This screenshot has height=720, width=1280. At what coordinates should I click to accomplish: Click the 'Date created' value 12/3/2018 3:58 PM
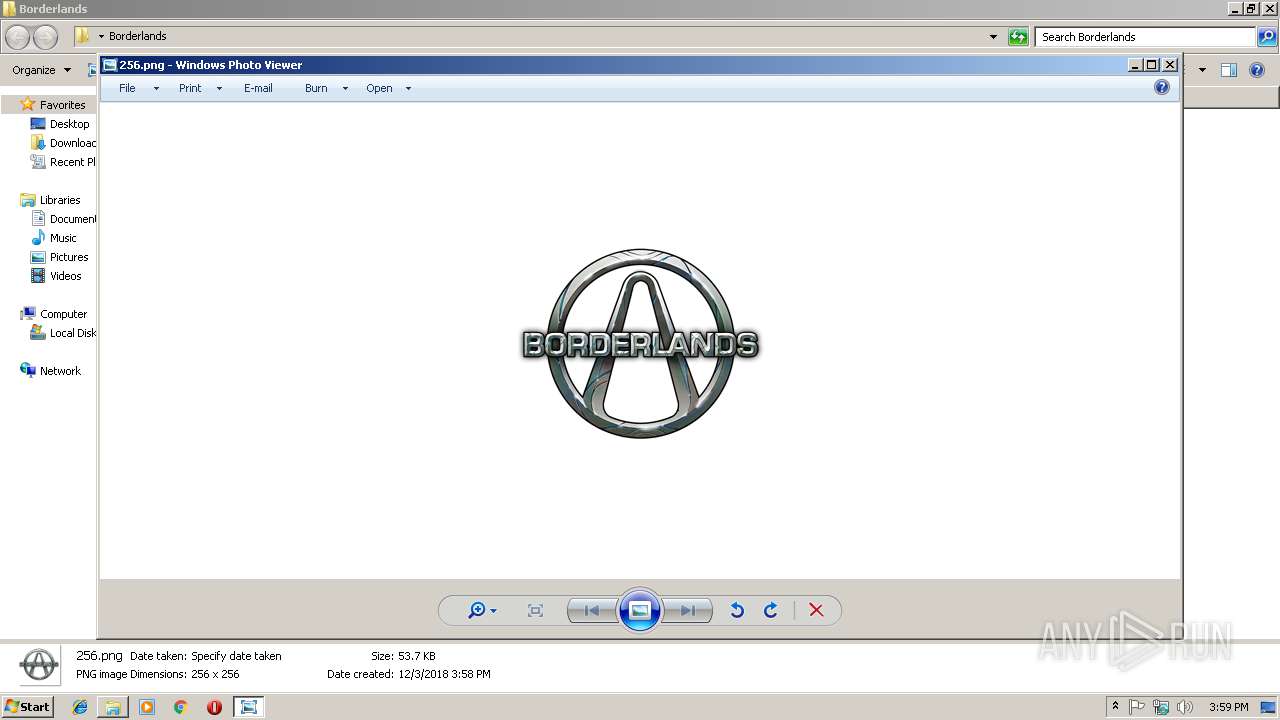[444, 674]
